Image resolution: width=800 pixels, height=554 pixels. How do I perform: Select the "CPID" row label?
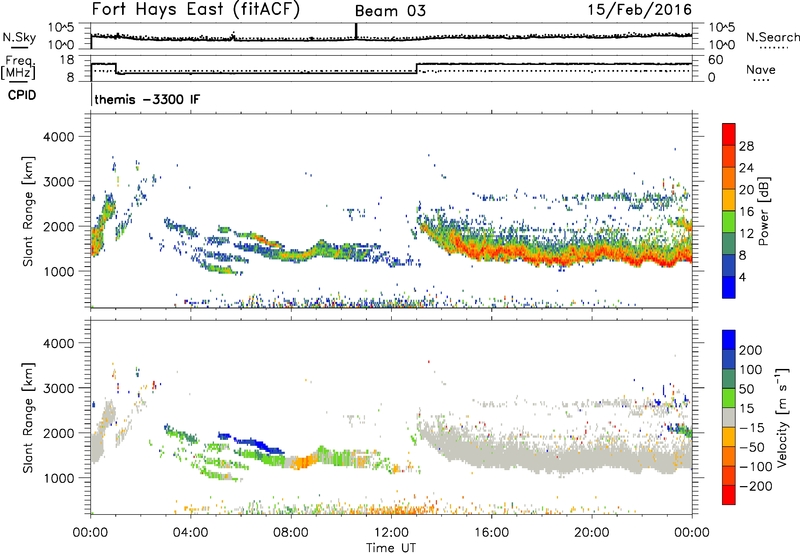click(x=22, y=95)
